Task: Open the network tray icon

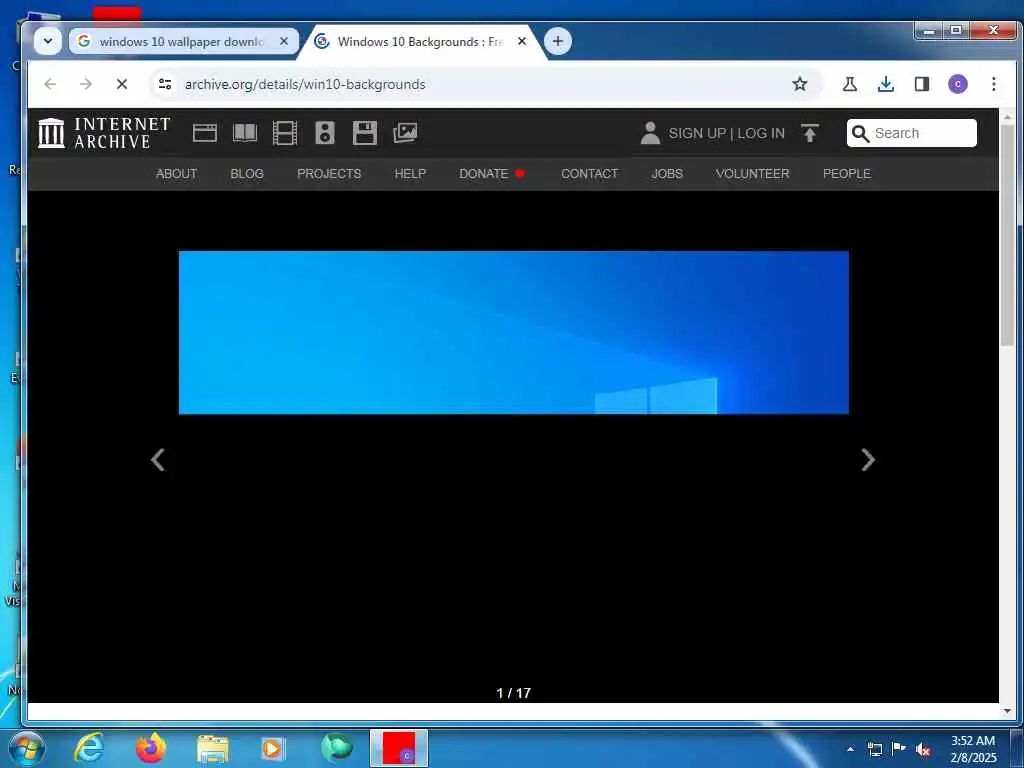Action: point(874,749)
